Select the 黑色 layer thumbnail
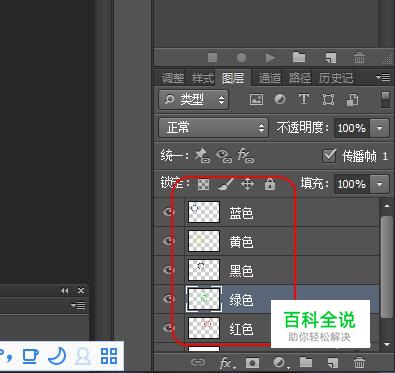This screenshot has width=395, height=373. coord(204,270)
